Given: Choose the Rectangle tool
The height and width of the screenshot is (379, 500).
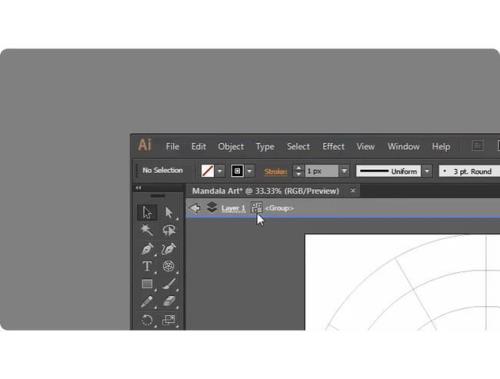Looking at the screenshot, I should tap(147, 284).
